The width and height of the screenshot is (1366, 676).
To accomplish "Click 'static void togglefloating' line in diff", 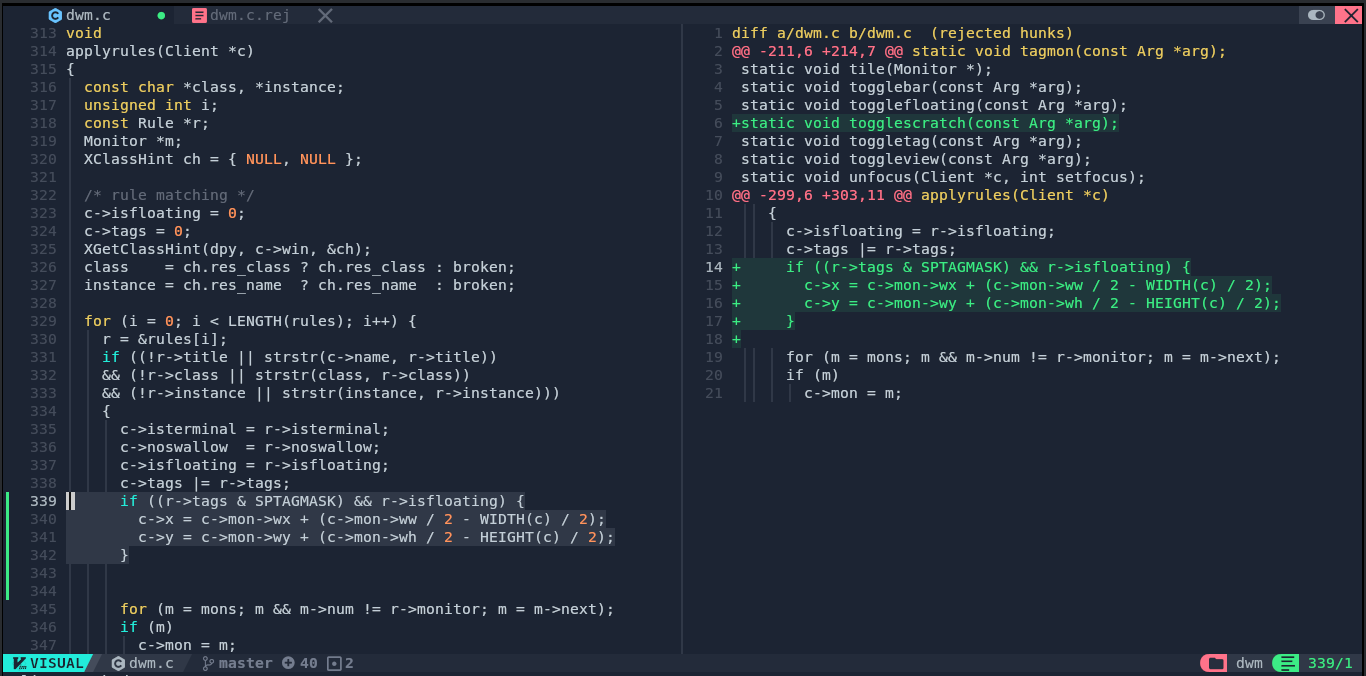I will [x=934, y=105].
